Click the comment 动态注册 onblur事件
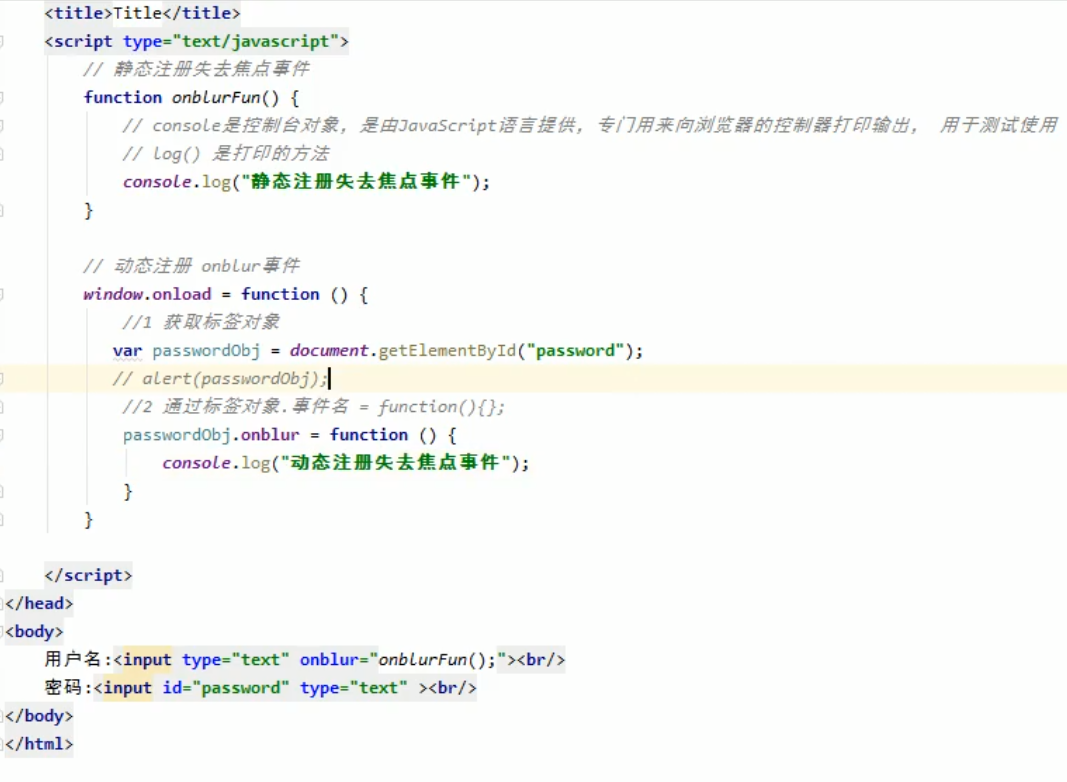The width and height of the screenshot is (1067, 782). click(191, 266)
